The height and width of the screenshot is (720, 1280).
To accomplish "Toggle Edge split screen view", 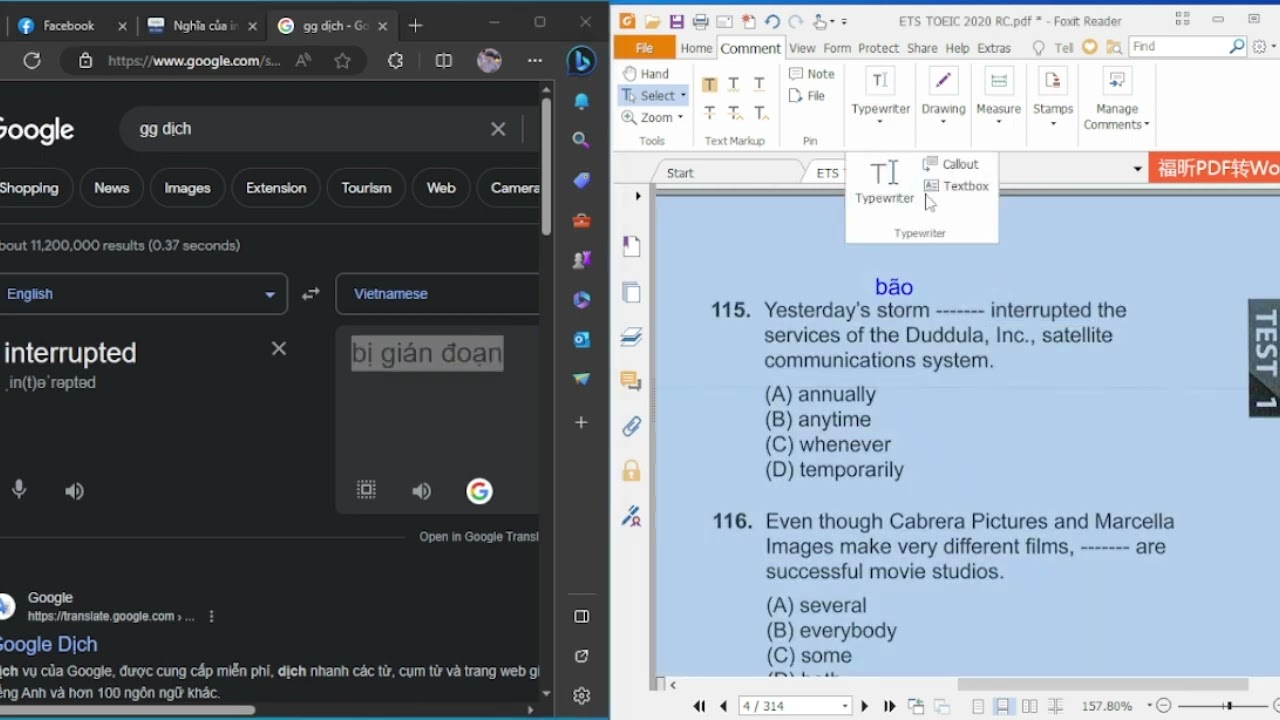I will tap(444, 61).
